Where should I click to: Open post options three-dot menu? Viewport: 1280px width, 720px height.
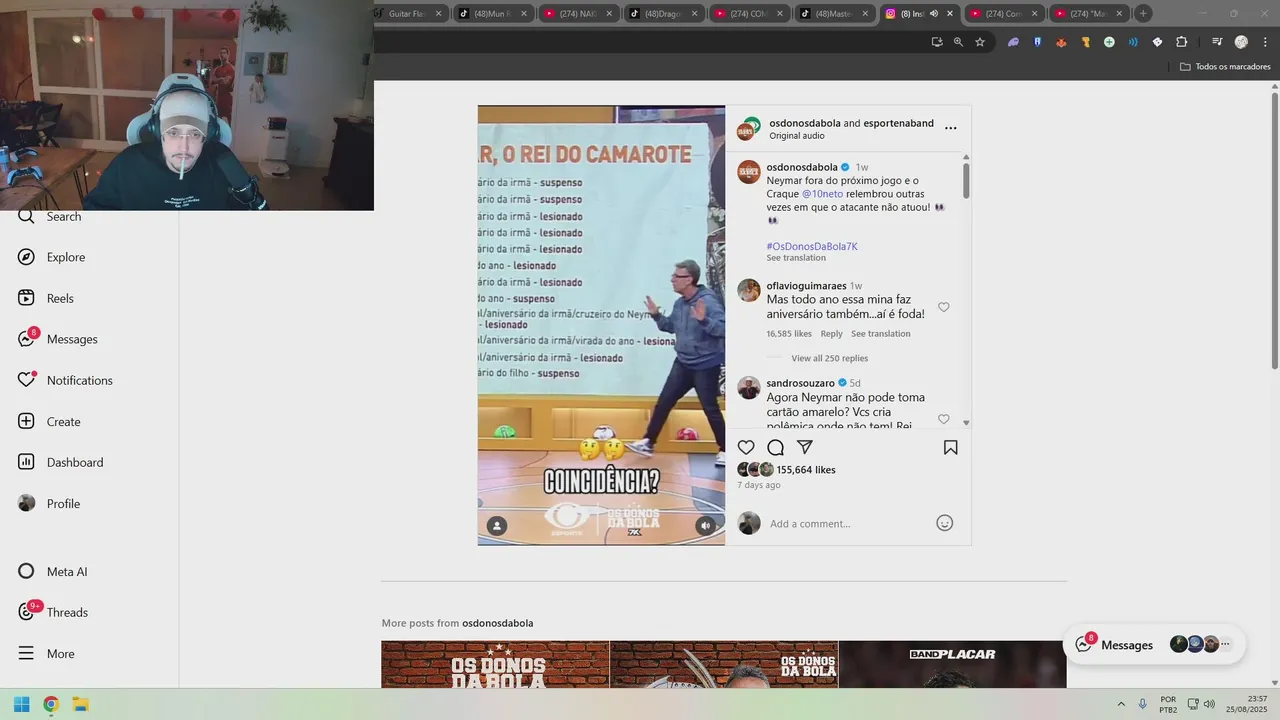(950, 128)
